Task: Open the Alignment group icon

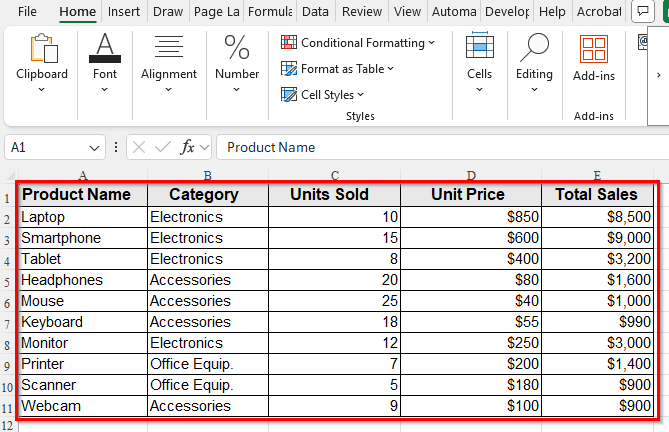Action: click(169, 47)
